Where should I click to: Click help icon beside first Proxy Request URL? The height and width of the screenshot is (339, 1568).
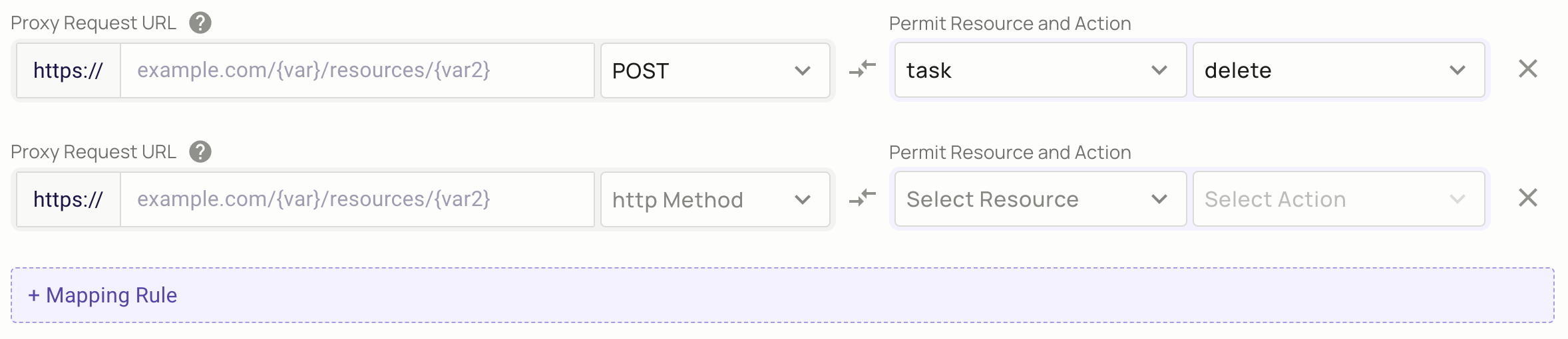[x=200, y=23]
